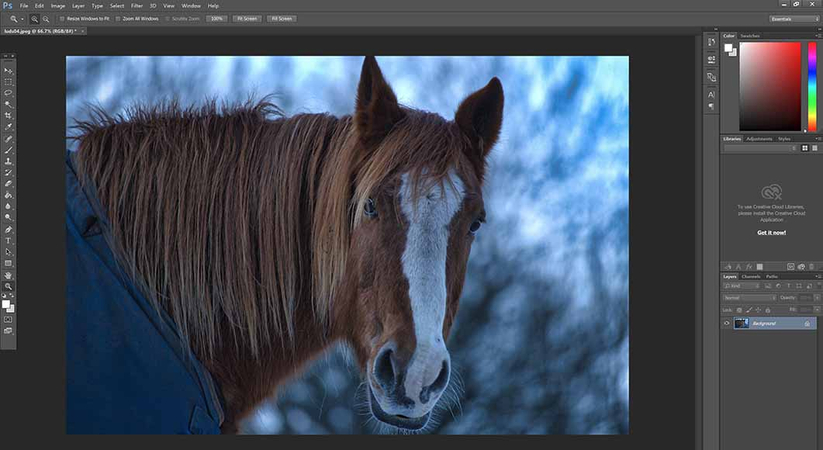Select the Eyedropper tool

click(x=8, y=127)
